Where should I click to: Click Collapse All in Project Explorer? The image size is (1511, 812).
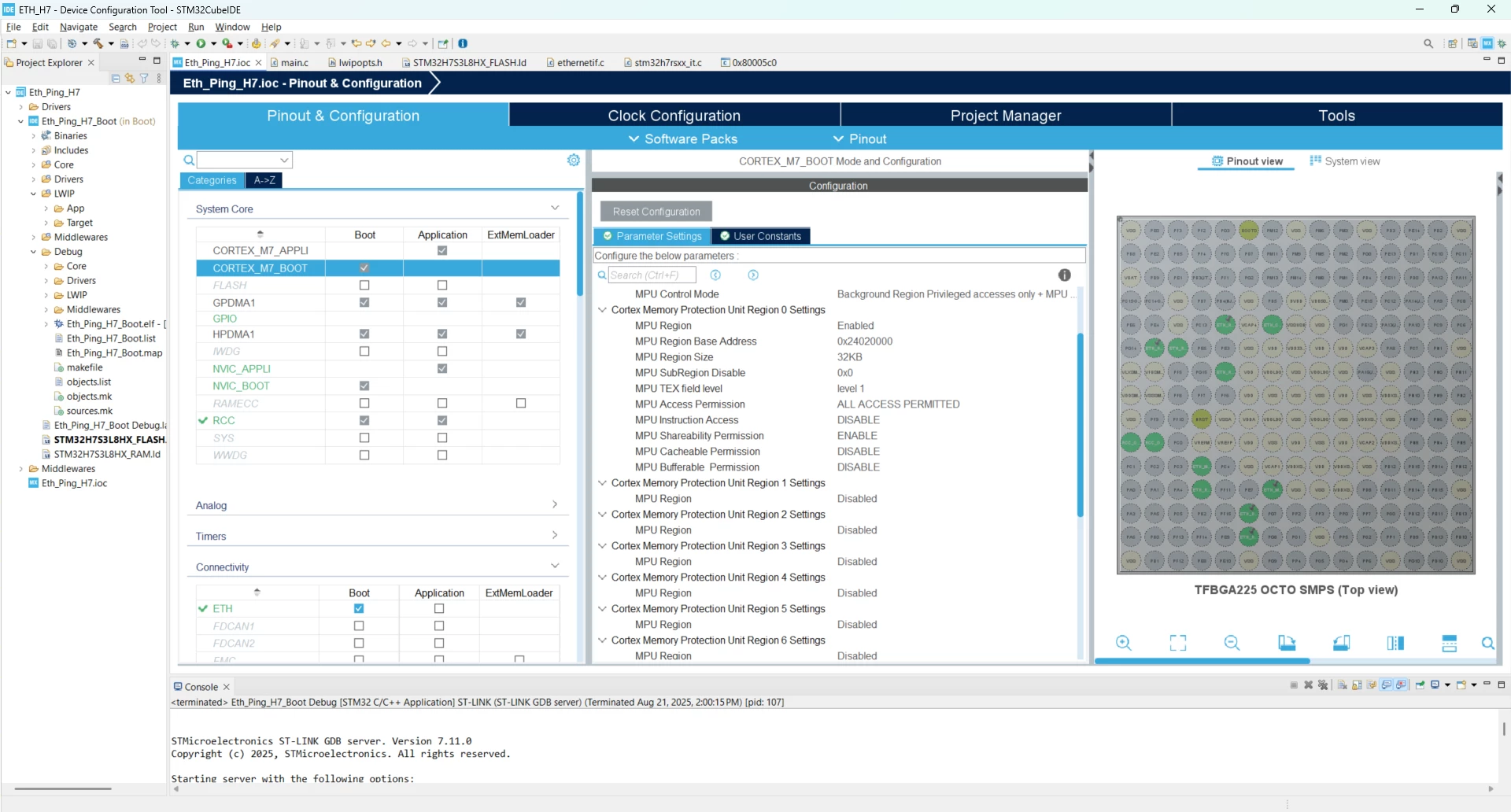[116, 79]
